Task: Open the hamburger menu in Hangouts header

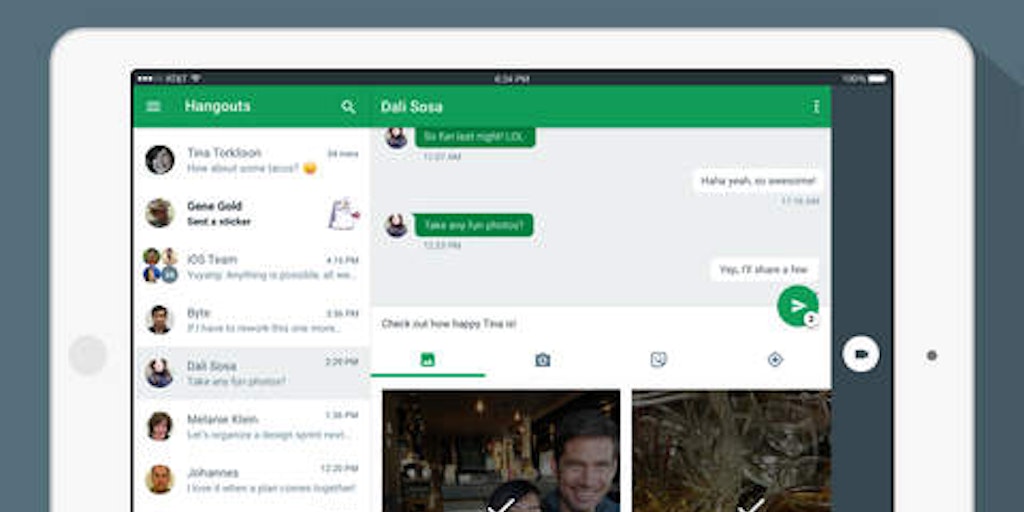Action: (x=153, y=106)
